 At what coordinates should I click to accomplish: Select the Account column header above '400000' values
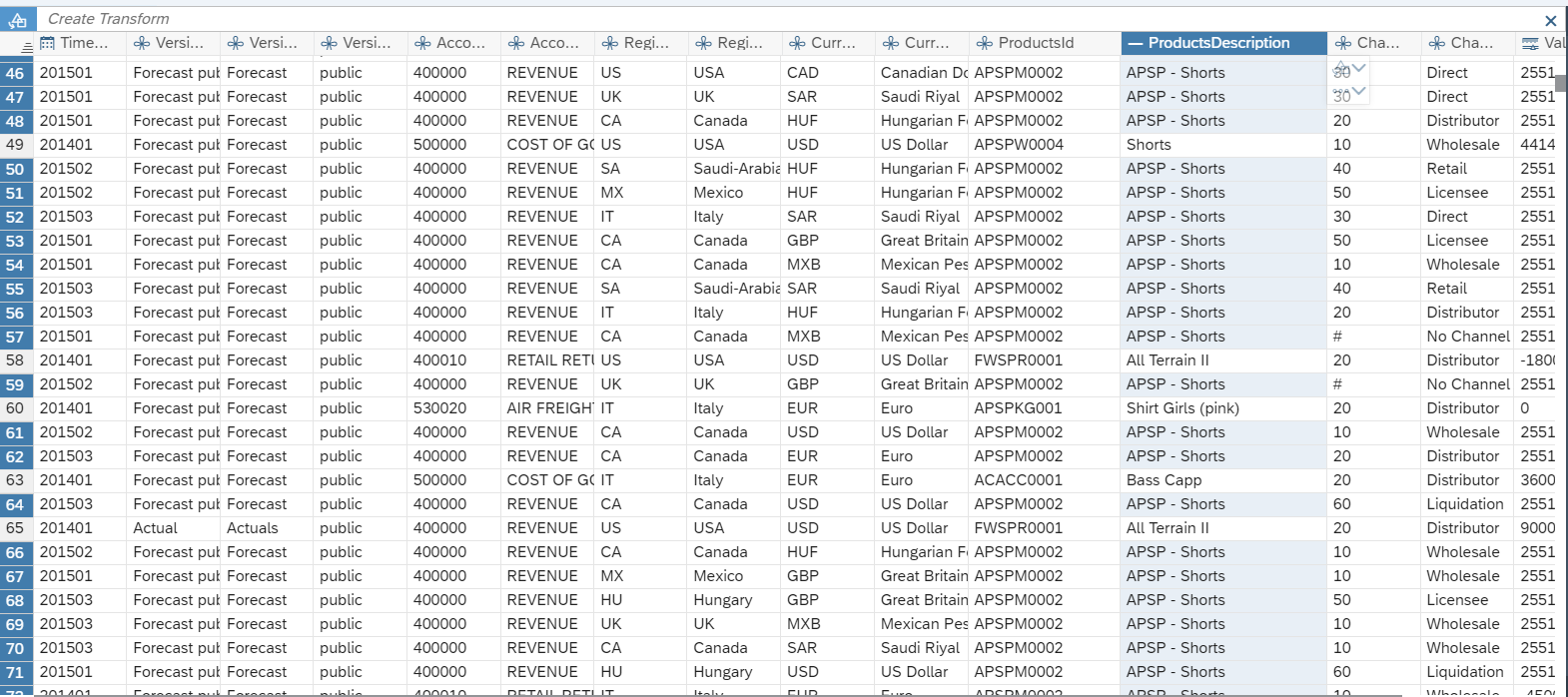click(x=453, y=43)
